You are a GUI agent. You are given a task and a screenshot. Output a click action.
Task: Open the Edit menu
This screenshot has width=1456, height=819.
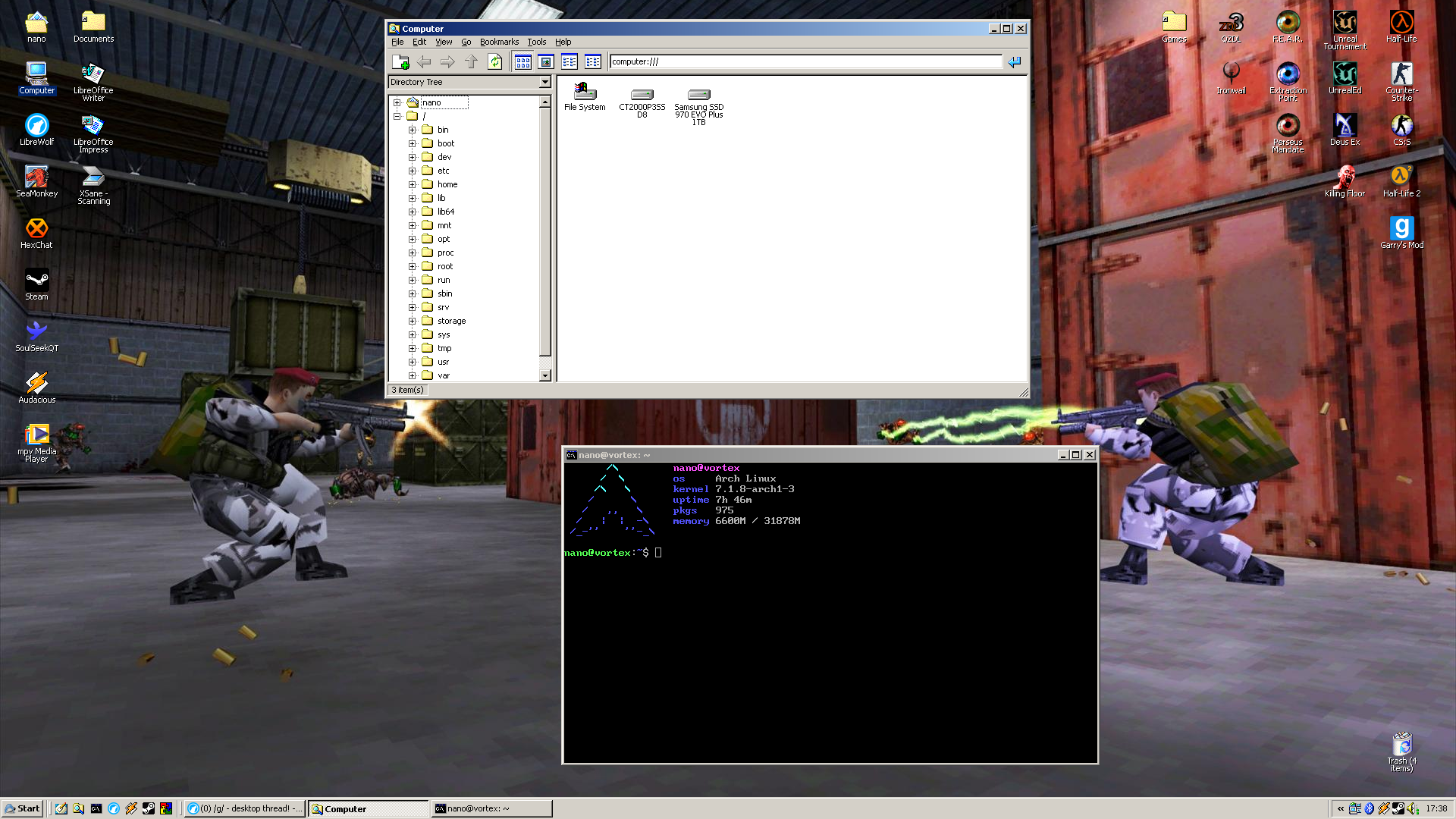click(419, 42)
